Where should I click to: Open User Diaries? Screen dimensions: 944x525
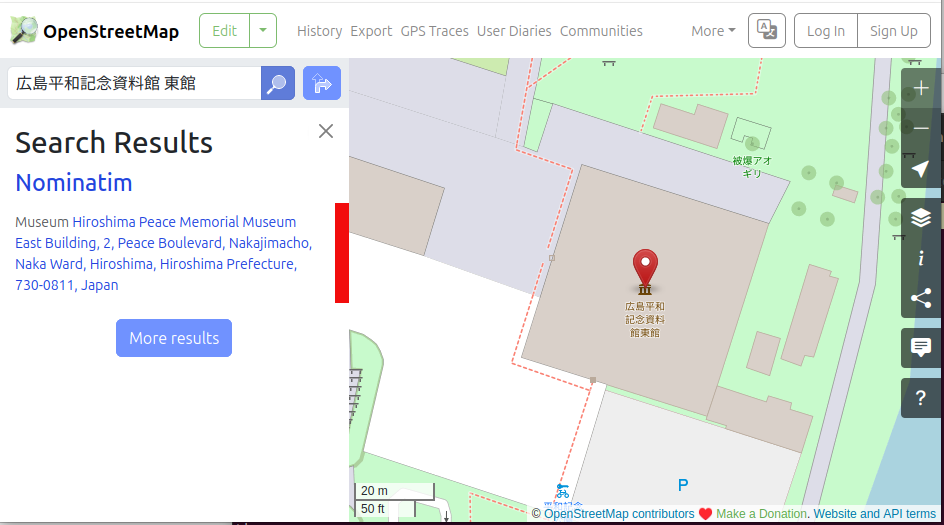coord(514,31)
